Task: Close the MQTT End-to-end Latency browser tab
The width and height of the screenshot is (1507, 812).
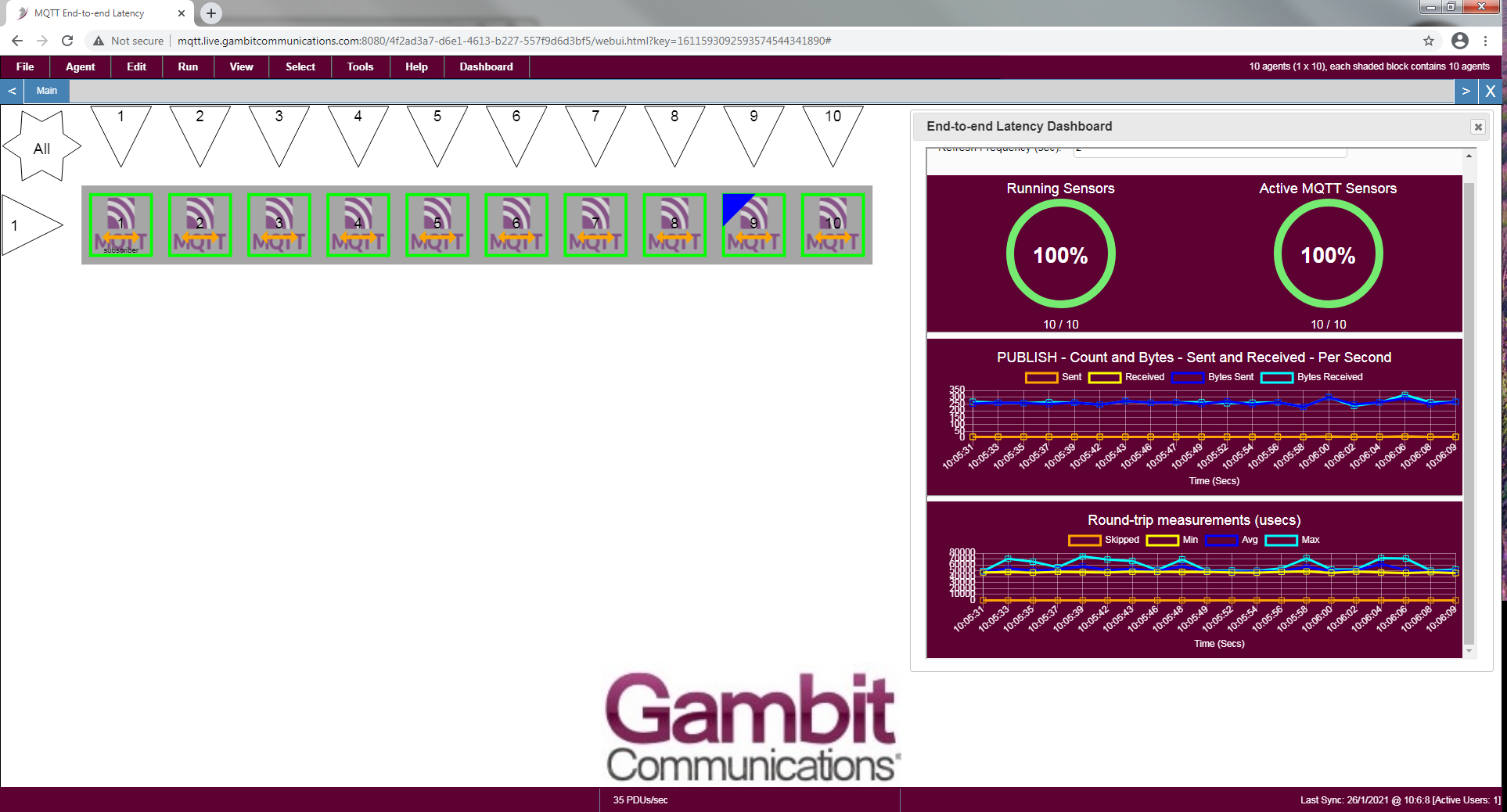Action: click(182, 13)
